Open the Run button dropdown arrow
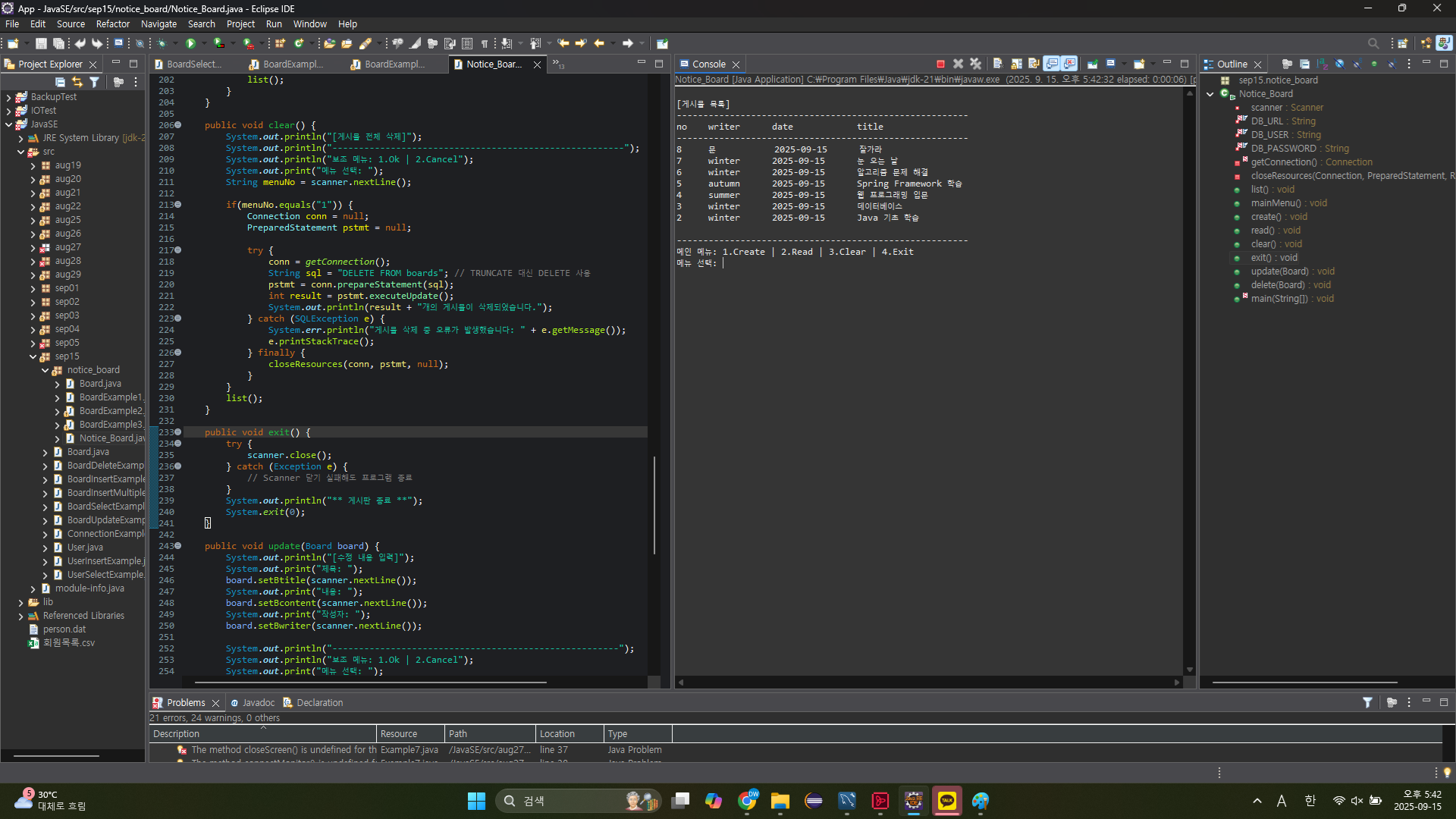Image resolution: width=1456 pixels, height=819 pixels. tap(204, 43)
